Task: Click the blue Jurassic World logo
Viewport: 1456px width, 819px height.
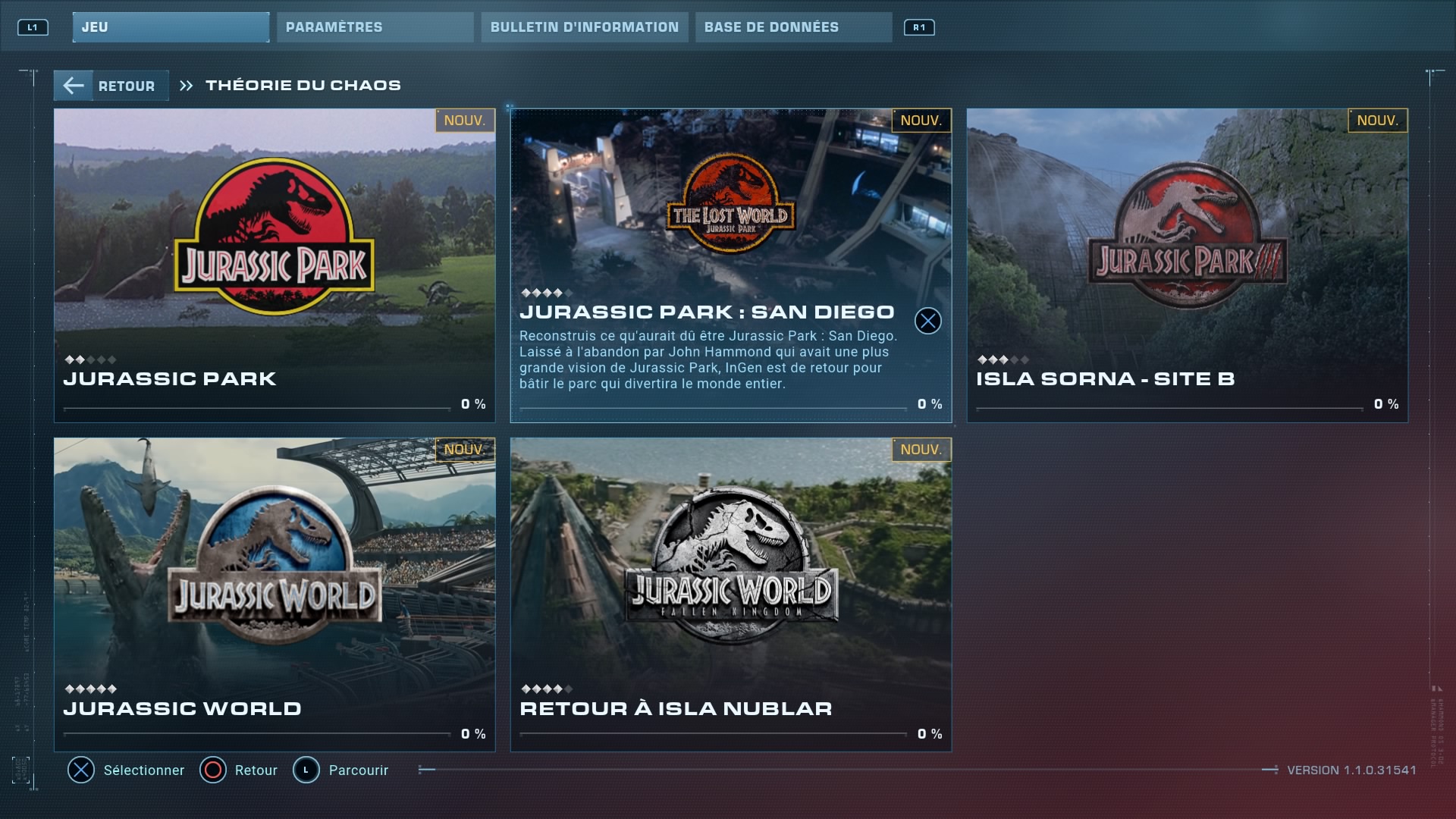Action: point(276,565)
